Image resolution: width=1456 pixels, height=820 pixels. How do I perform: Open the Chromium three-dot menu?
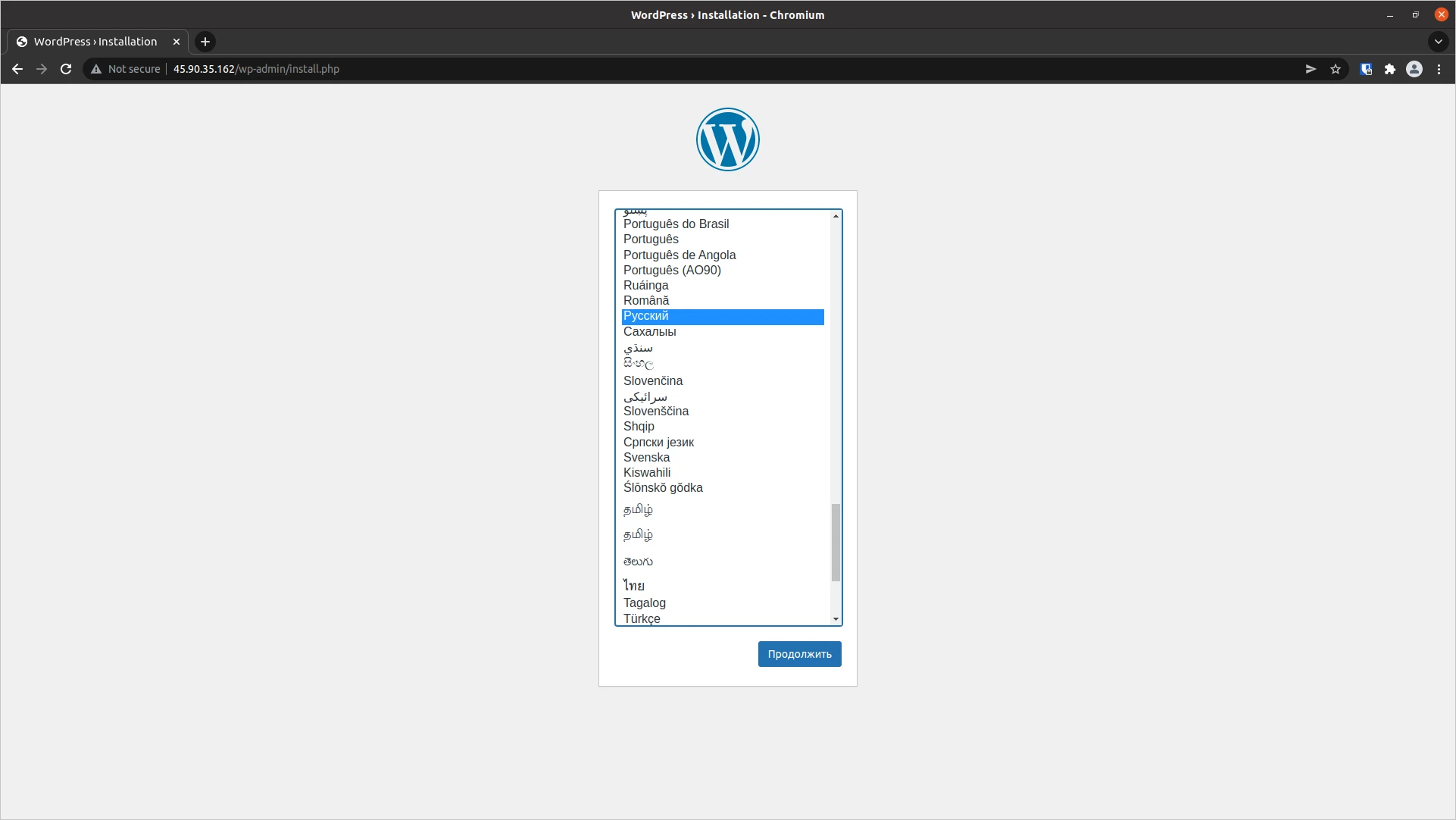(1439, 69)
